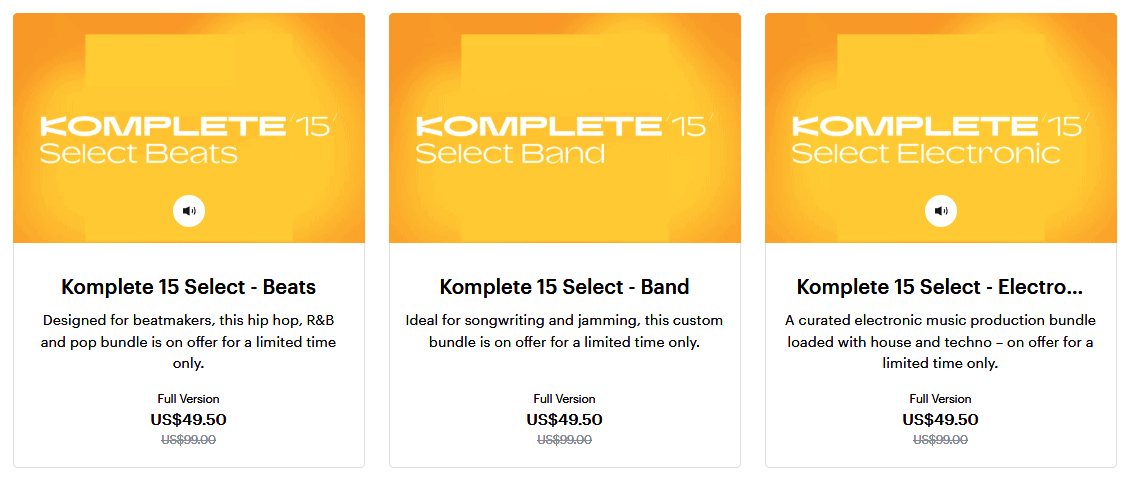Select the Electronic description about house and techno
1130x481 pixels.
(940, 342)
